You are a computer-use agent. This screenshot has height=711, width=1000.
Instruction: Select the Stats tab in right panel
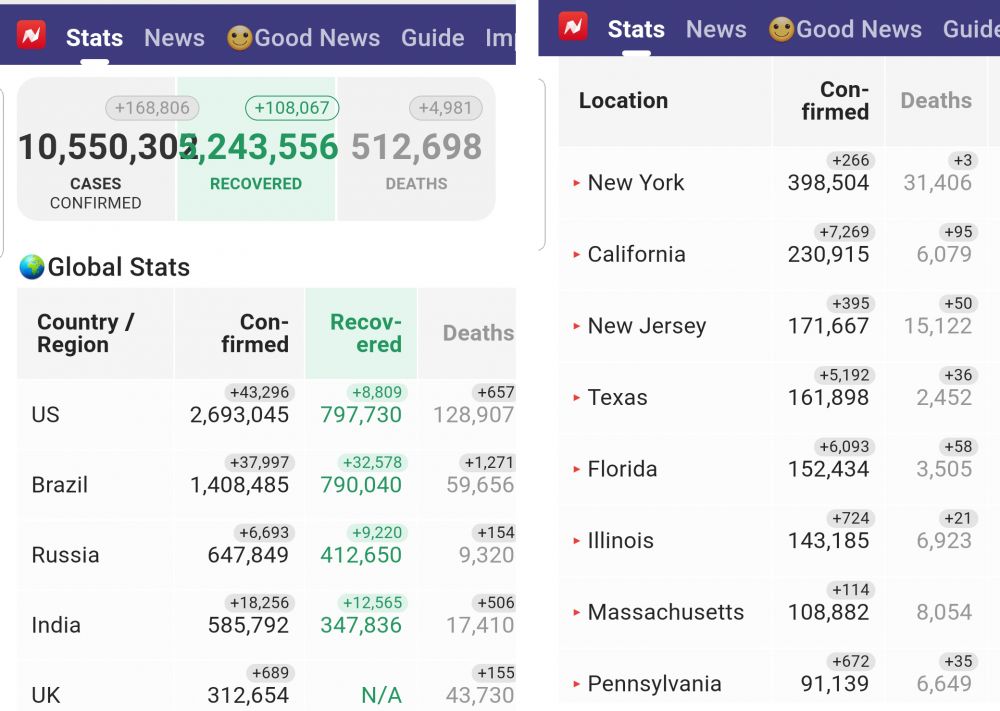tap(636, 29)
